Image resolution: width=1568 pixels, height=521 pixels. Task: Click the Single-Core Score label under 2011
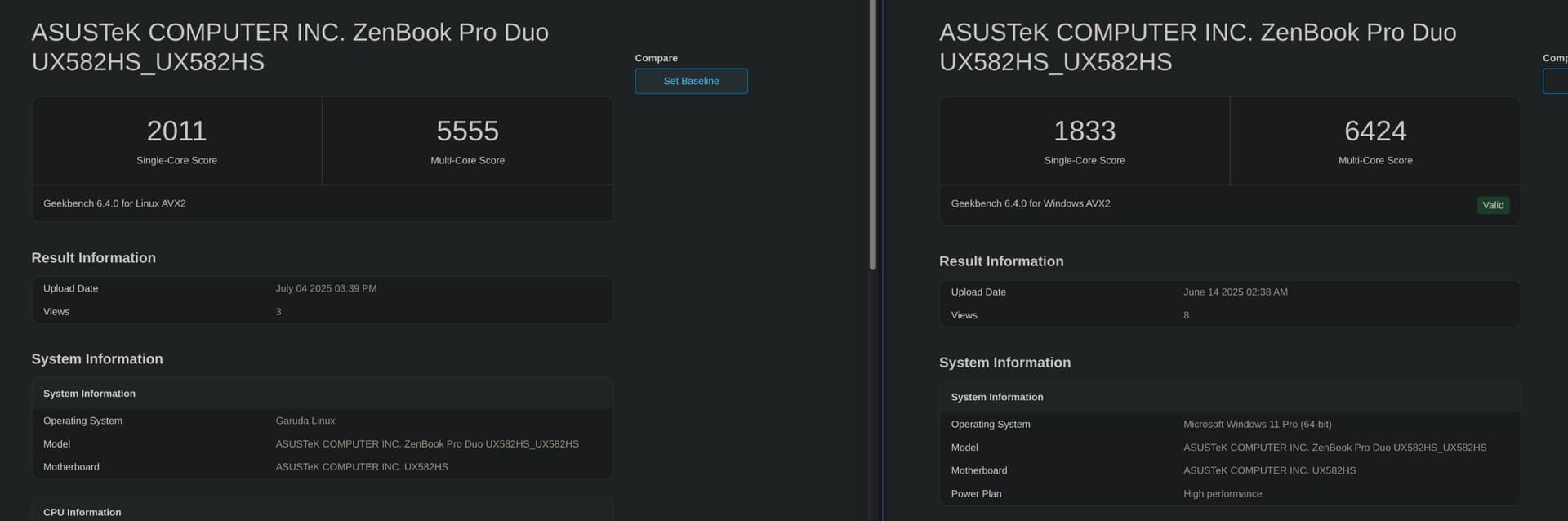tap(176, 160)
